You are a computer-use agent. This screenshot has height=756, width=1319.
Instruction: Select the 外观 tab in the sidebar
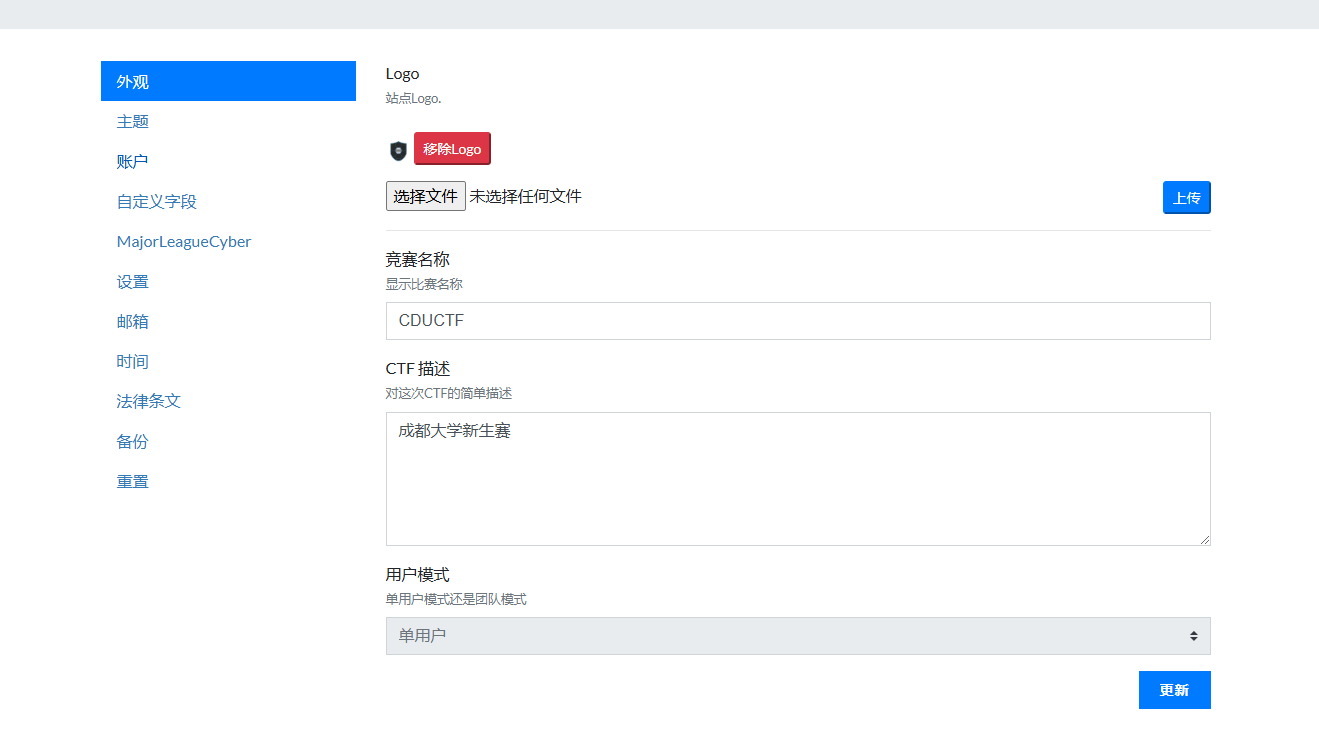pyautogui.click(x=228, y=81)
